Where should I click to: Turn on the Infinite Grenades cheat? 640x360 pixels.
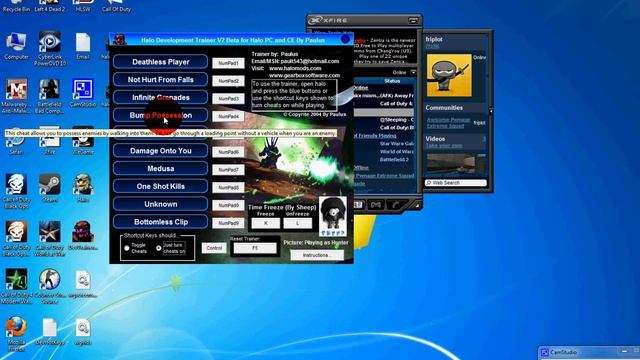160,98
